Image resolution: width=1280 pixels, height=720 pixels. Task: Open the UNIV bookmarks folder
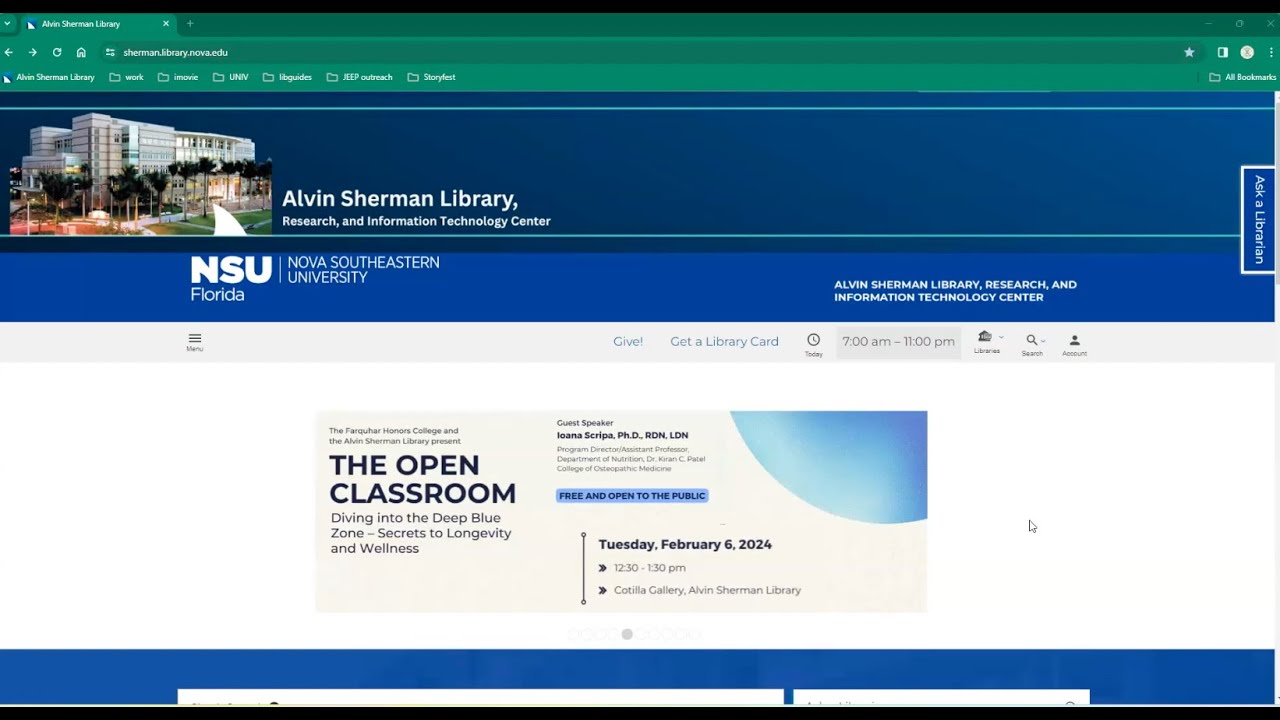coord(231,77)
